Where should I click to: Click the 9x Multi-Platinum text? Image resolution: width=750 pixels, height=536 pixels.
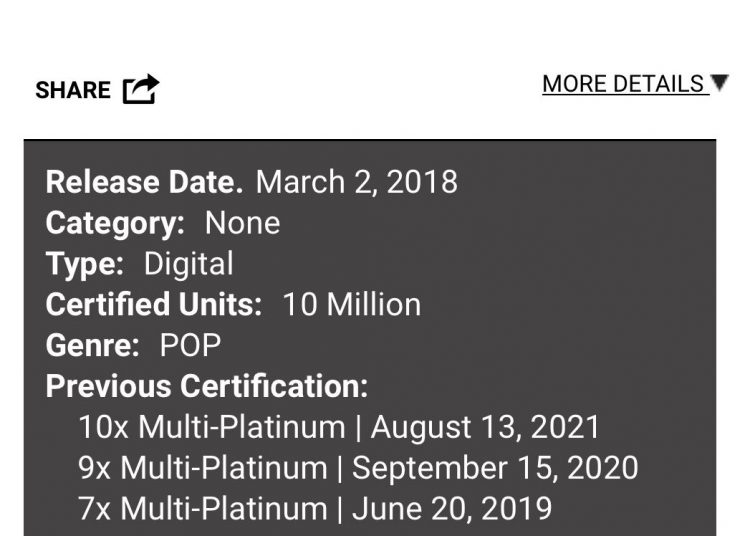tap(203, 468)
